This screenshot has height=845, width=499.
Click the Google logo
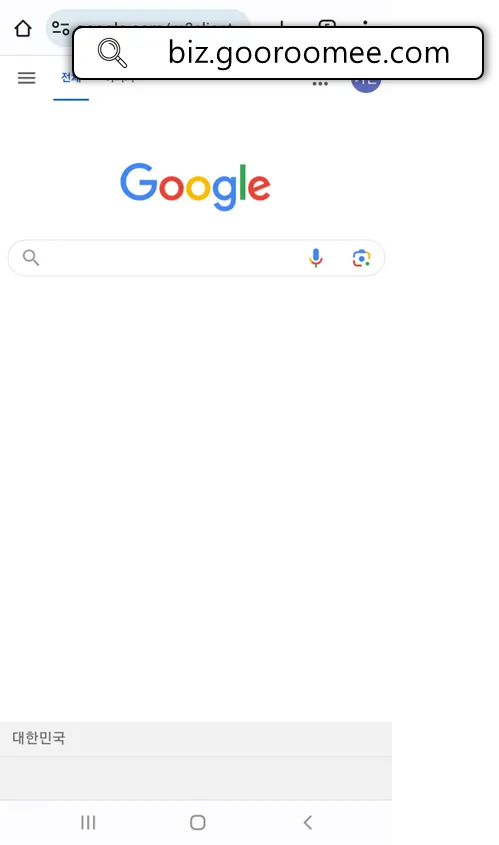tap(195, 186)
